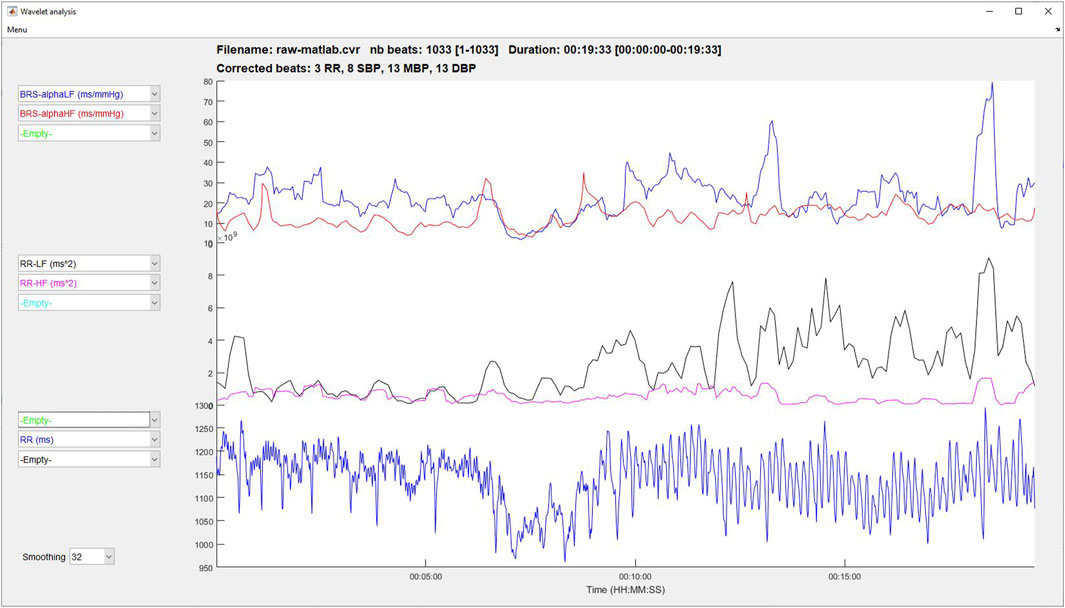Open the RR-LF (ms^2) dropdown
The image size is (1065, 608).
89,264
